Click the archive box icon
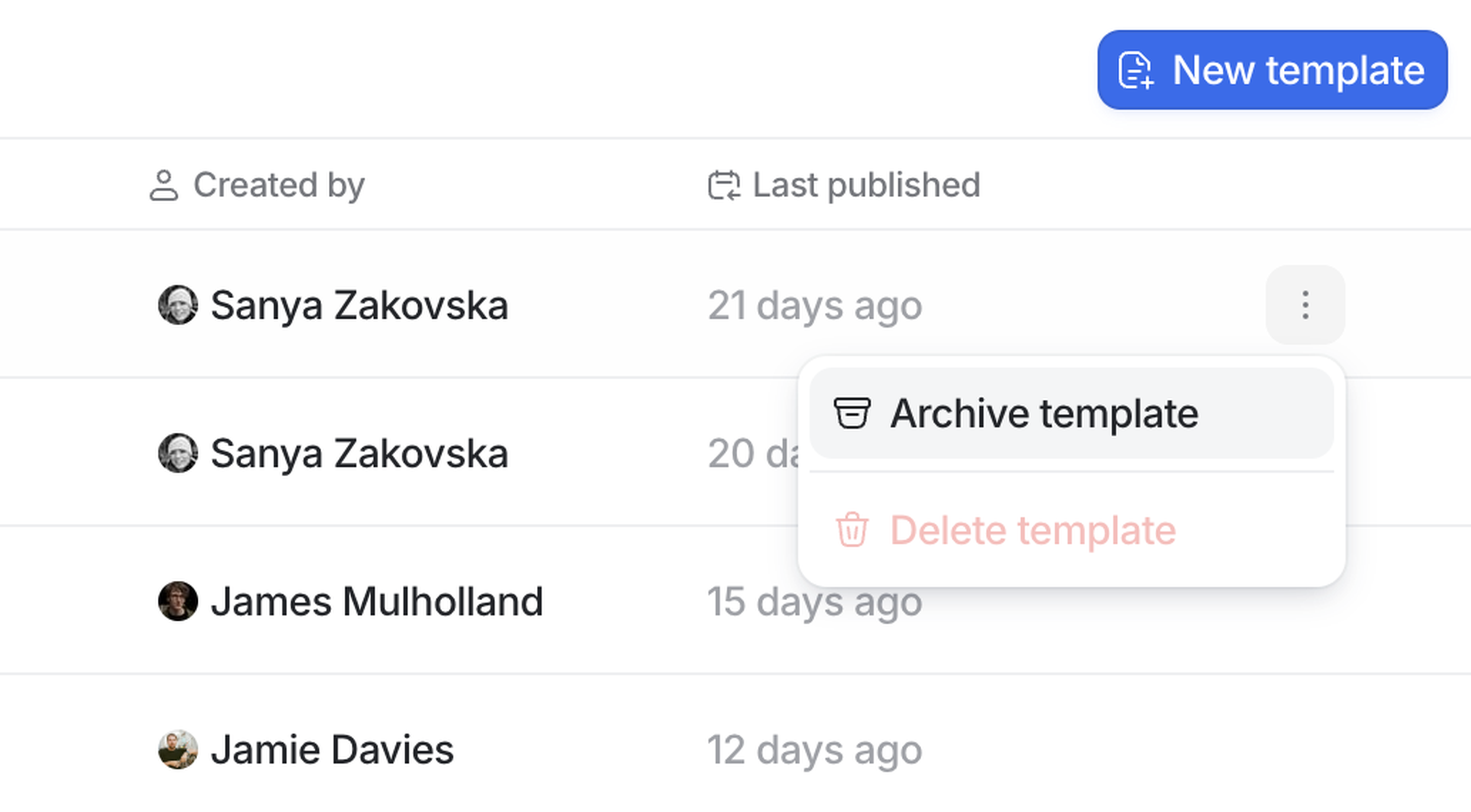Viewport: 1471px width, 812px height. (x=852, y=413)
